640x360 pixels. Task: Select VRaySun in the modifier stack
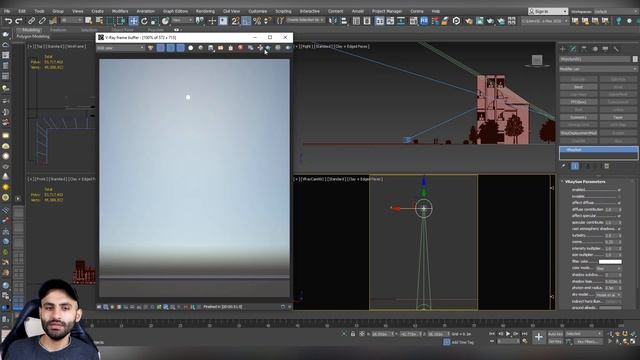(x=598, y=150)
